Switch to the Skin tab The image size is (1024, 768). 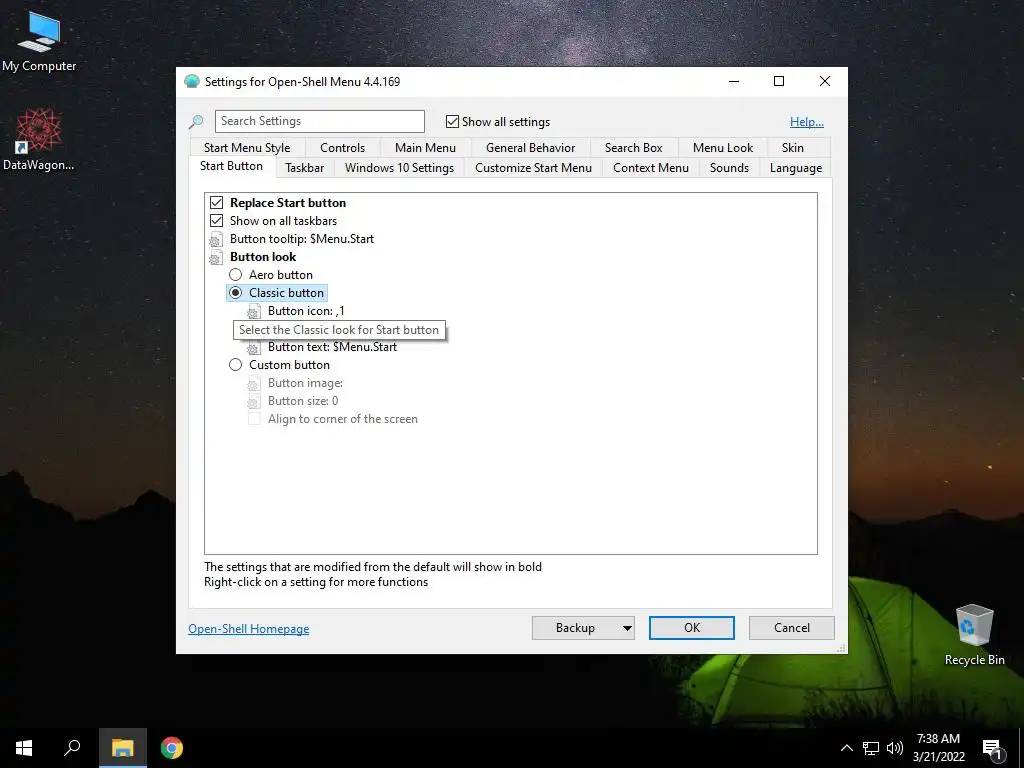click(x=793, y=148)
